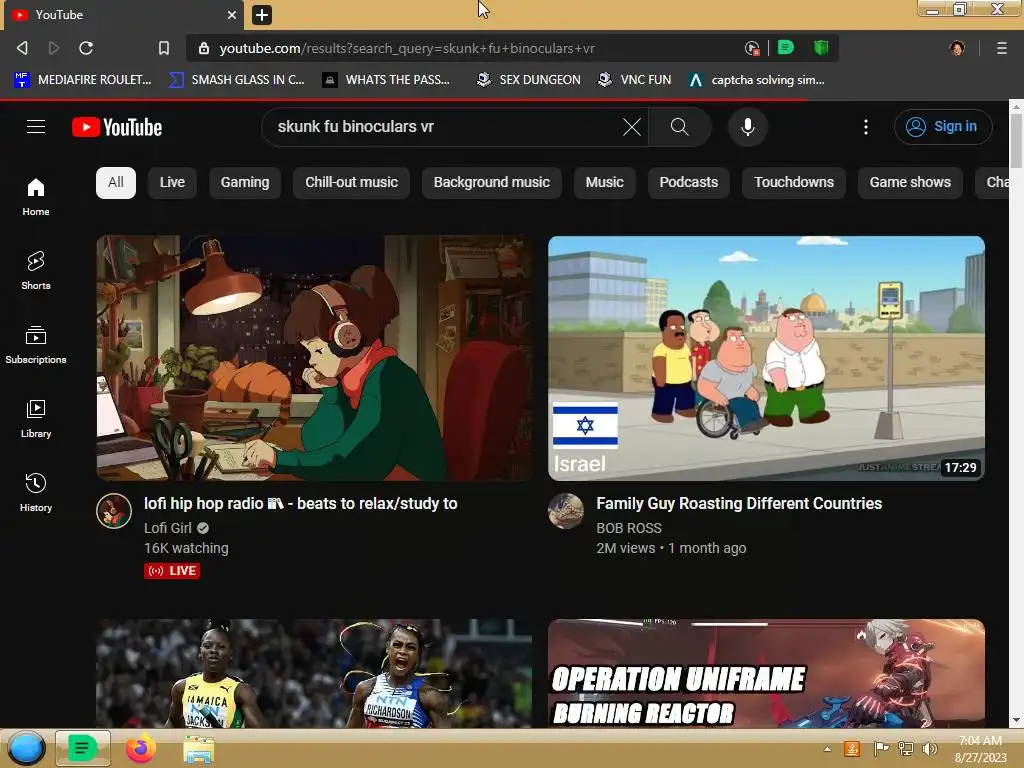Click the BOB ROSS channel avatar

click(x=566, y=511)
